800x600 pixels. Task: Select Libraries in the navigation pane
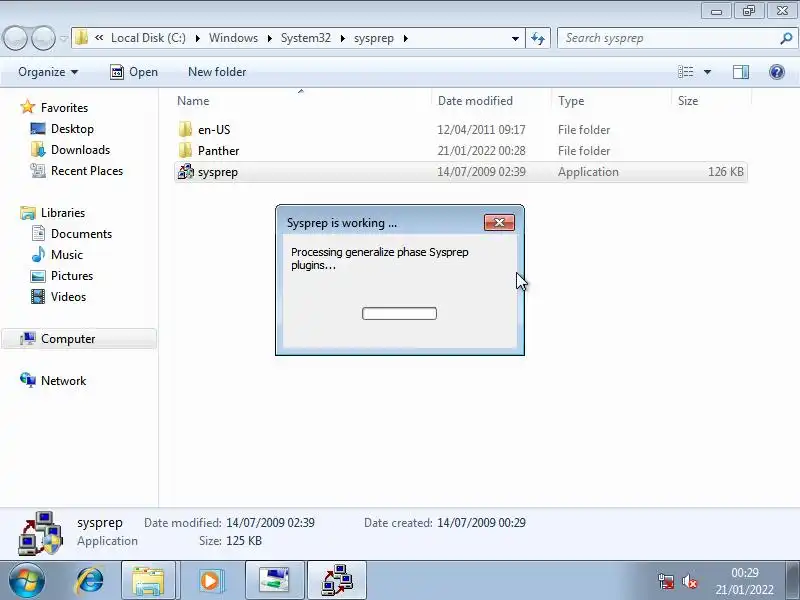tap(63, 213)
